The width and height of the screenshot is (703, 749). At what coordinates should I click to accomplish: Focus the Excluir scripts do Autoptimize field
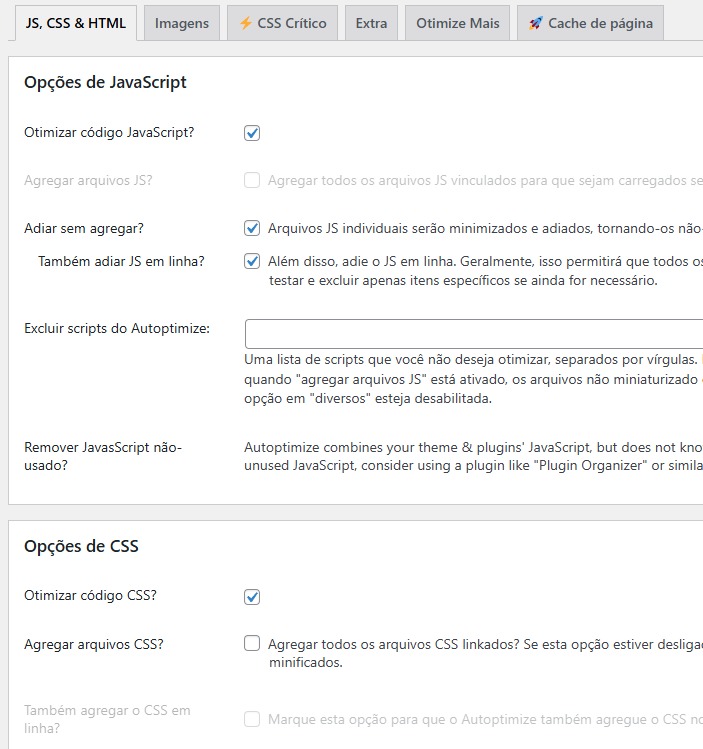[x=474, y=334]
